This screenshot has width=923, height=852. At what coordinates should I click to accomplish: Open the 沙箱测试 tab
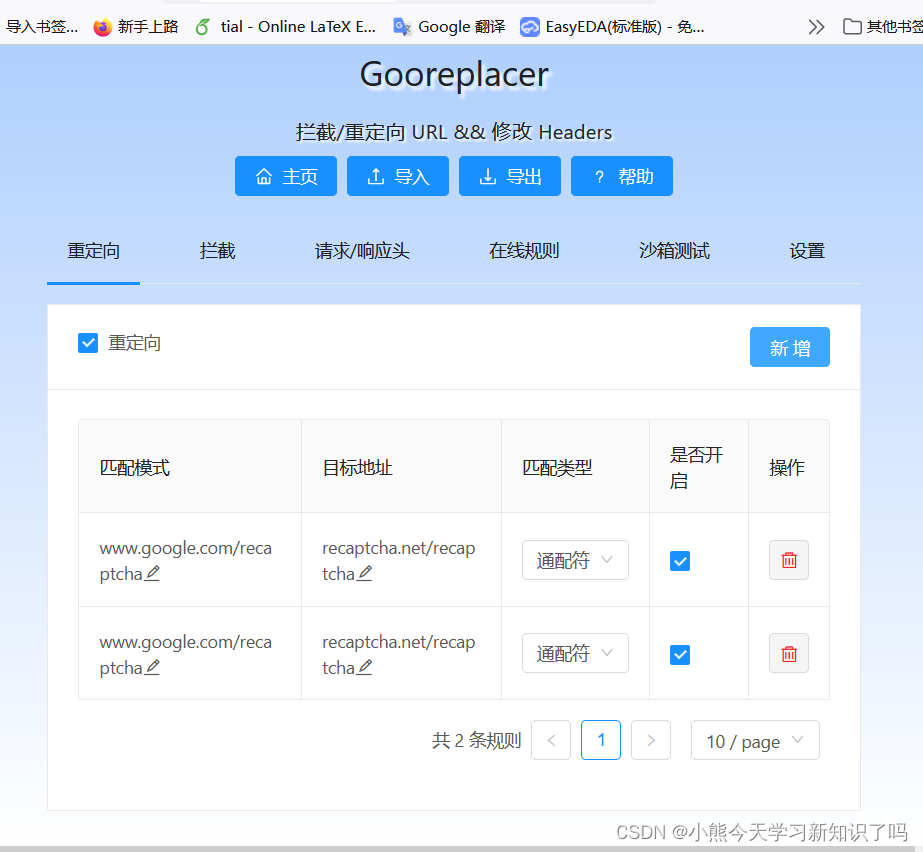674,251
